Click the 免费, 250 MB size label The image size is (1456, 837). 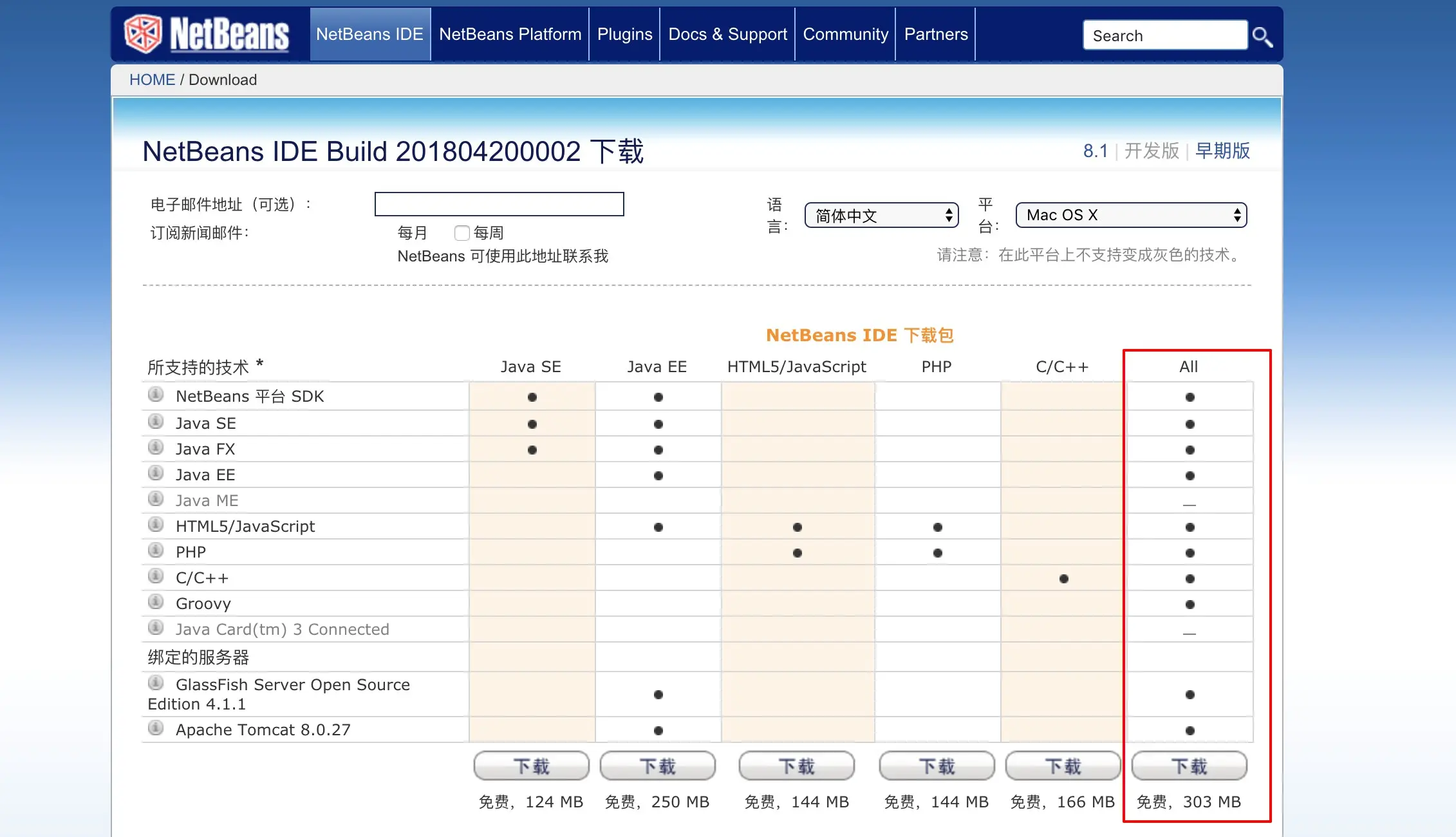[x=657, y=802]
